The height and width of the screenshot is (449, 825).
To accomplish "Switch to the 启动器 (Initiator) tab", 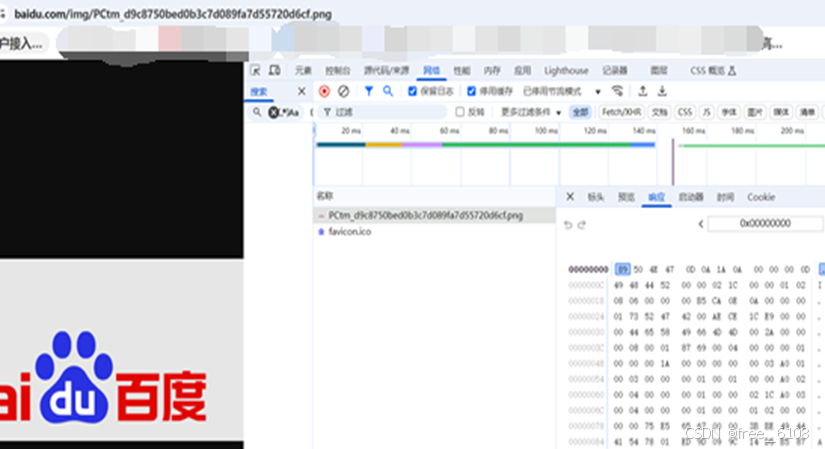I will [691, 197].
